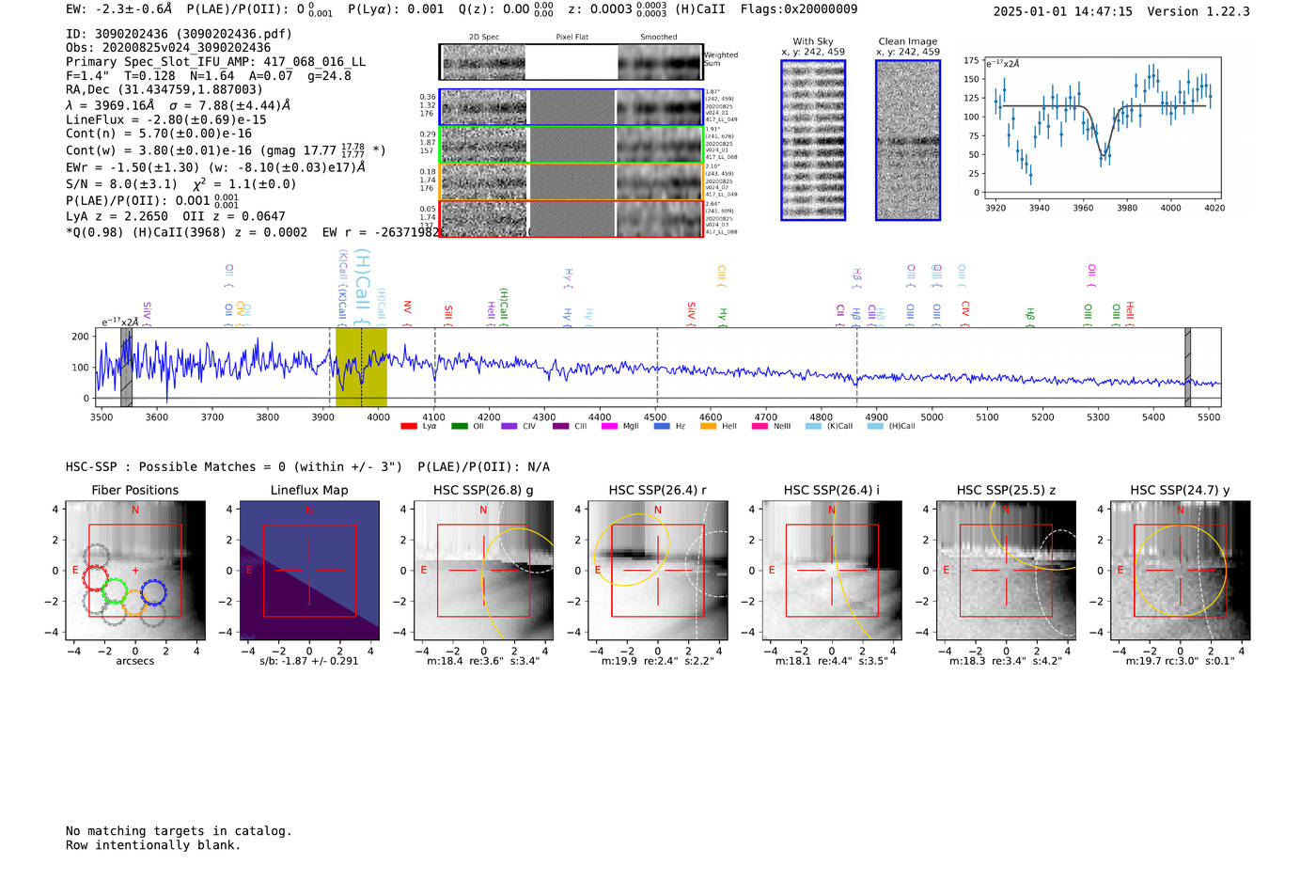
Task: Select the CIII dark purple legend swatch
Action: click(x=560, y=426)
